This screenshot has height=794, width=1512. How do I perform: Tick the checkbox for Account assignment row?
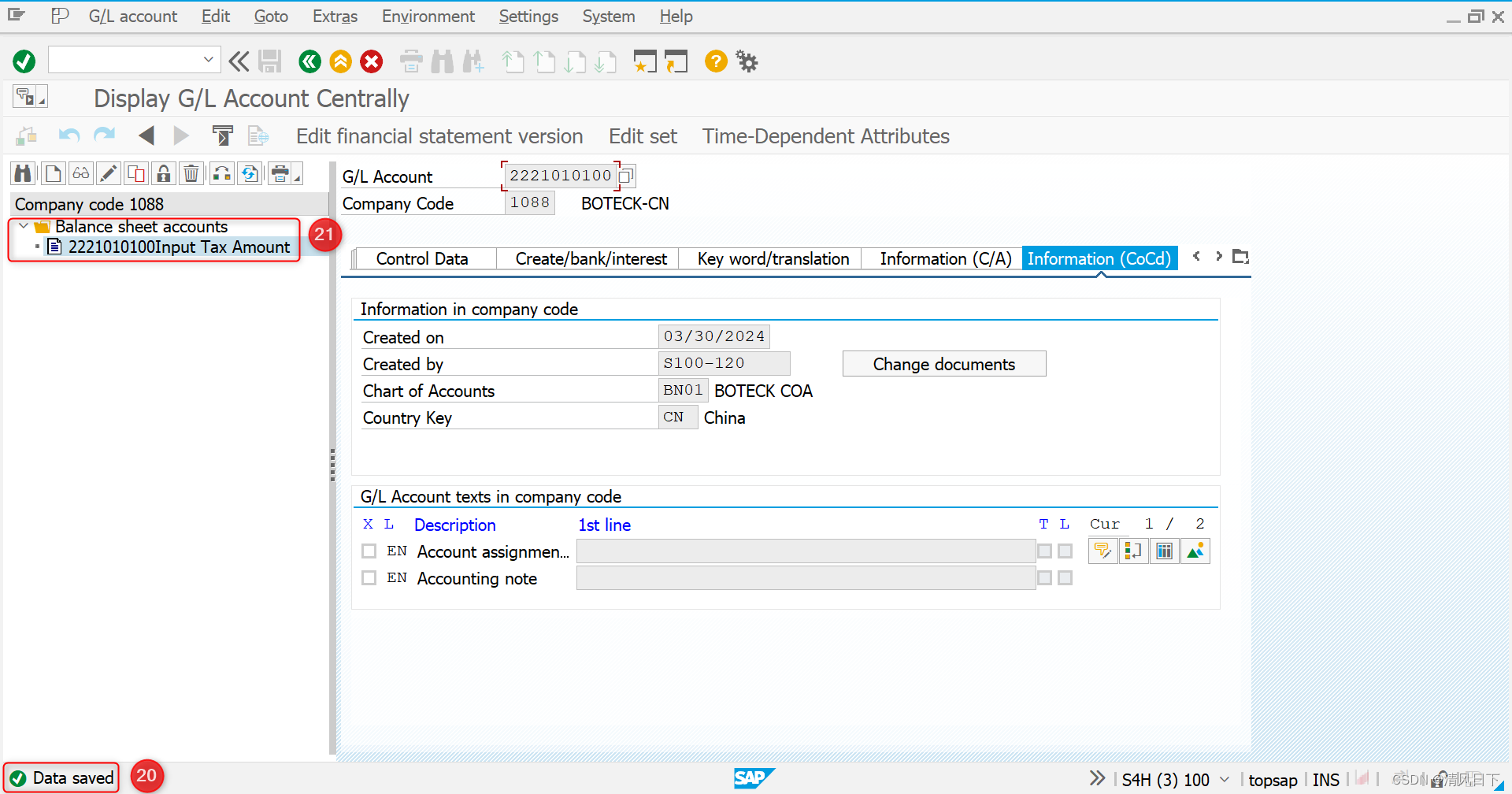coord(369,551)
